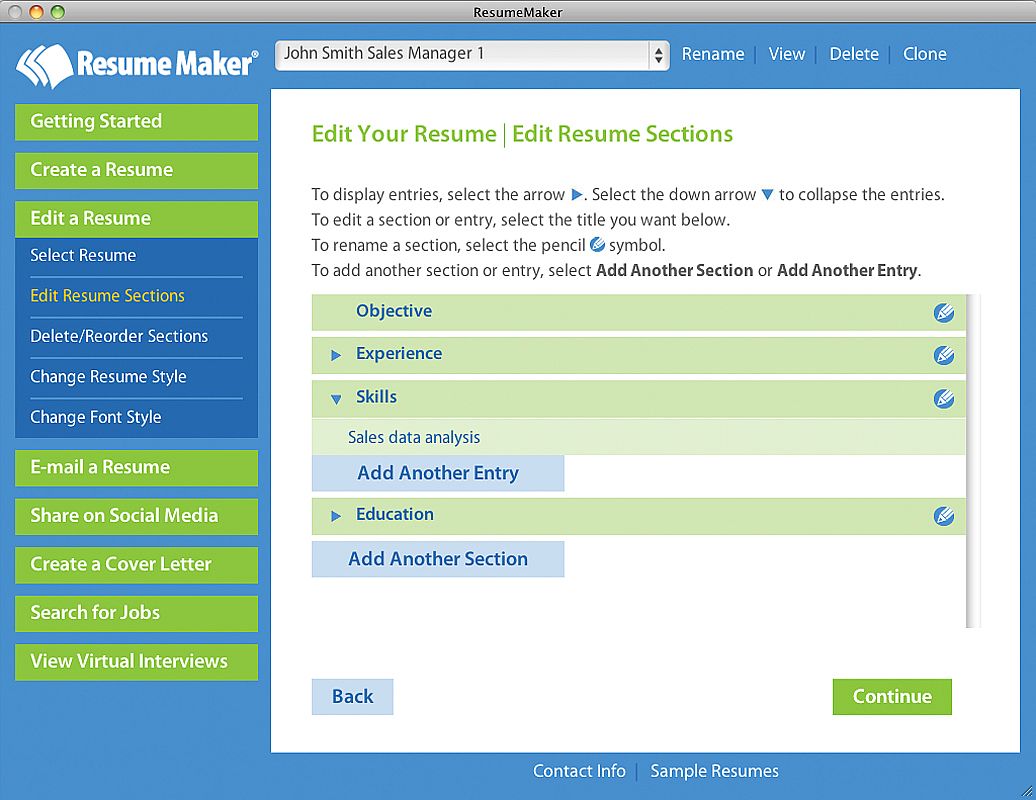Viewport: 1036px width, 800px height.
Task: Click the Continue button
Action: tap(892, 697)
